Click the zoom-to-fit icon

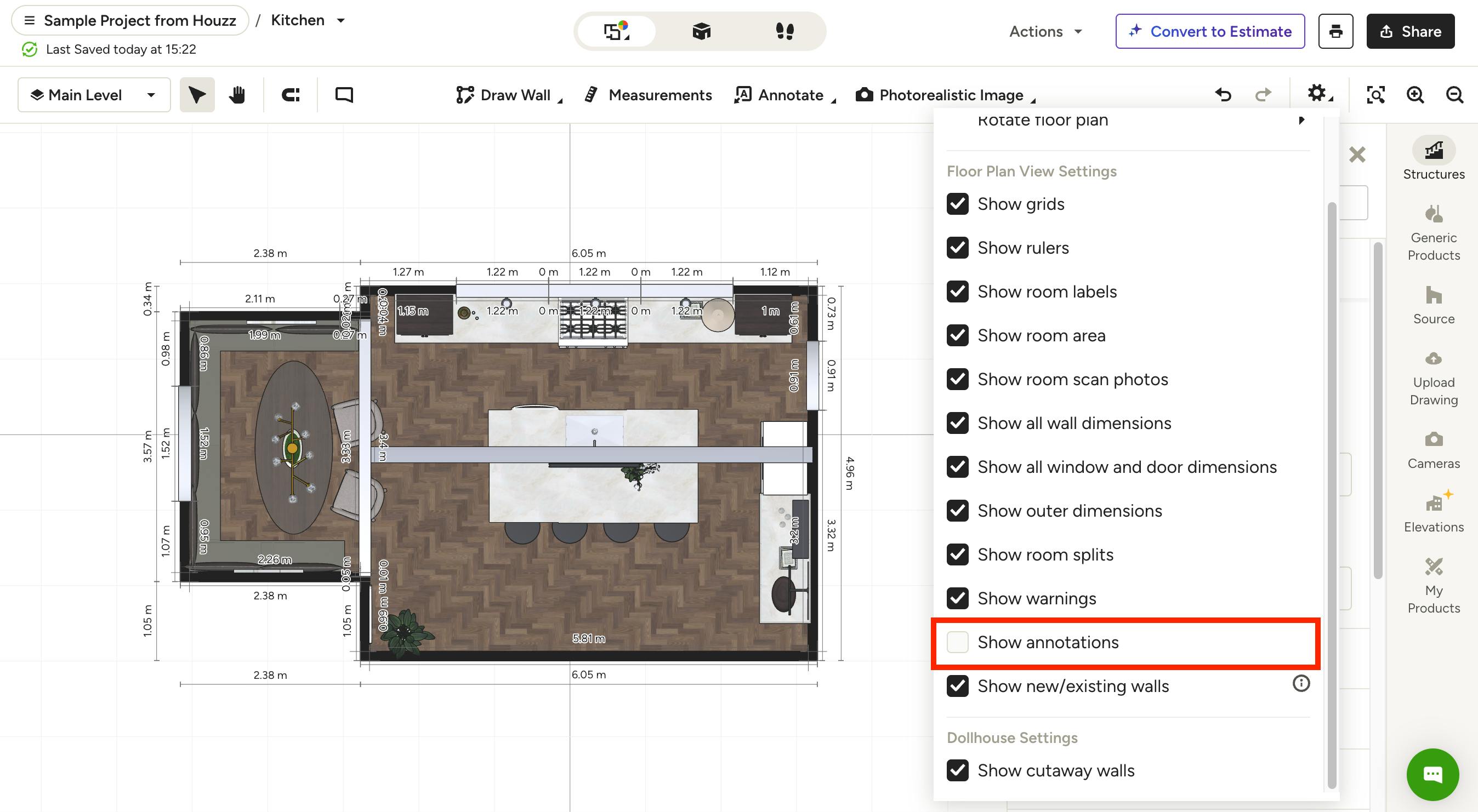pos(1376,95)
